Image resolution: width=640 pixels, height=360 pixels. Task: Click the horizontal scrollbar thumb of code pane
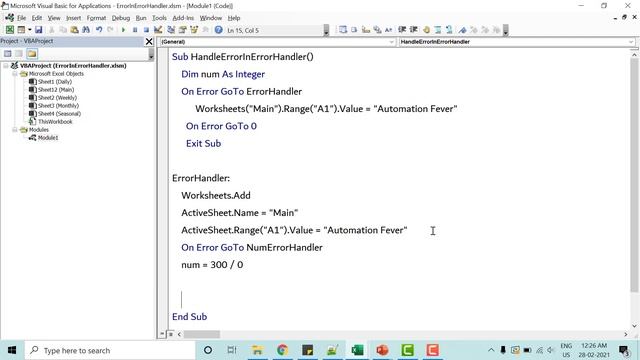click(x=202, y=334)
